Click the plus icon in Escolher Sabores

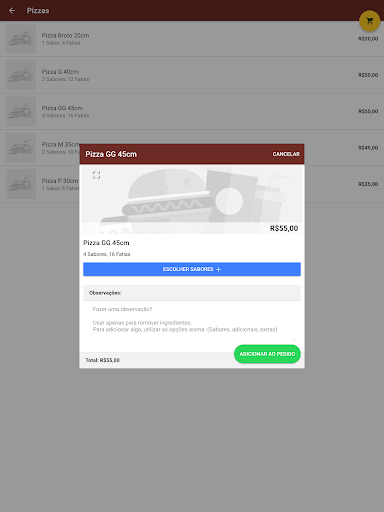pos(219,269)
